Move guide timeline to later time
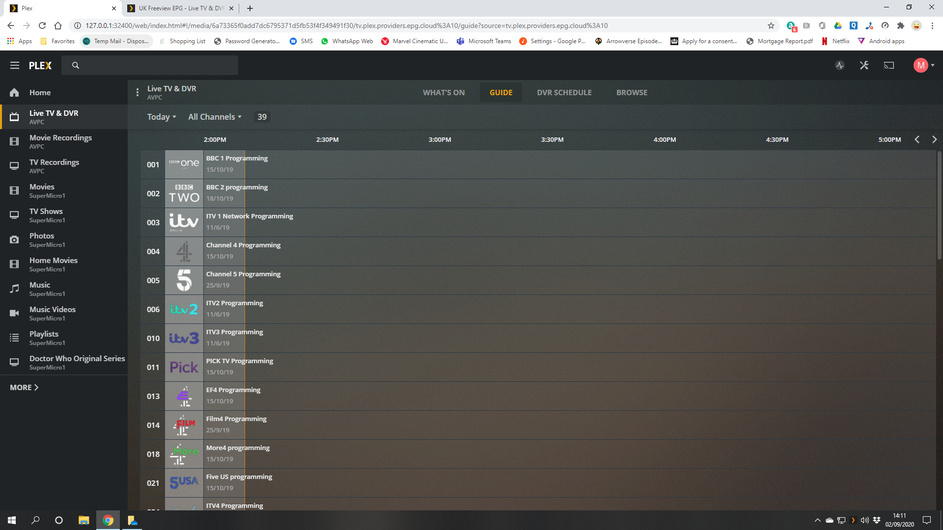Image resolution: width=943 pixels, height=530 pixels. click(x=934, y=140)
